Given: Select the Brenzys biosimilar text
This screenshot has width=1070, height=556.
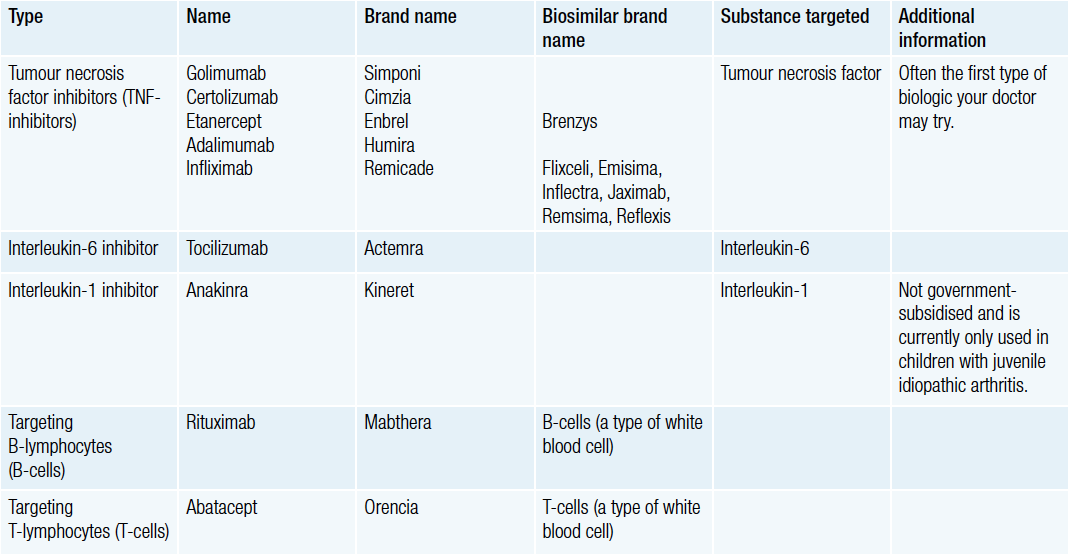Looking at the screenshot, I should pyautogui.click(x=570, y=121).
